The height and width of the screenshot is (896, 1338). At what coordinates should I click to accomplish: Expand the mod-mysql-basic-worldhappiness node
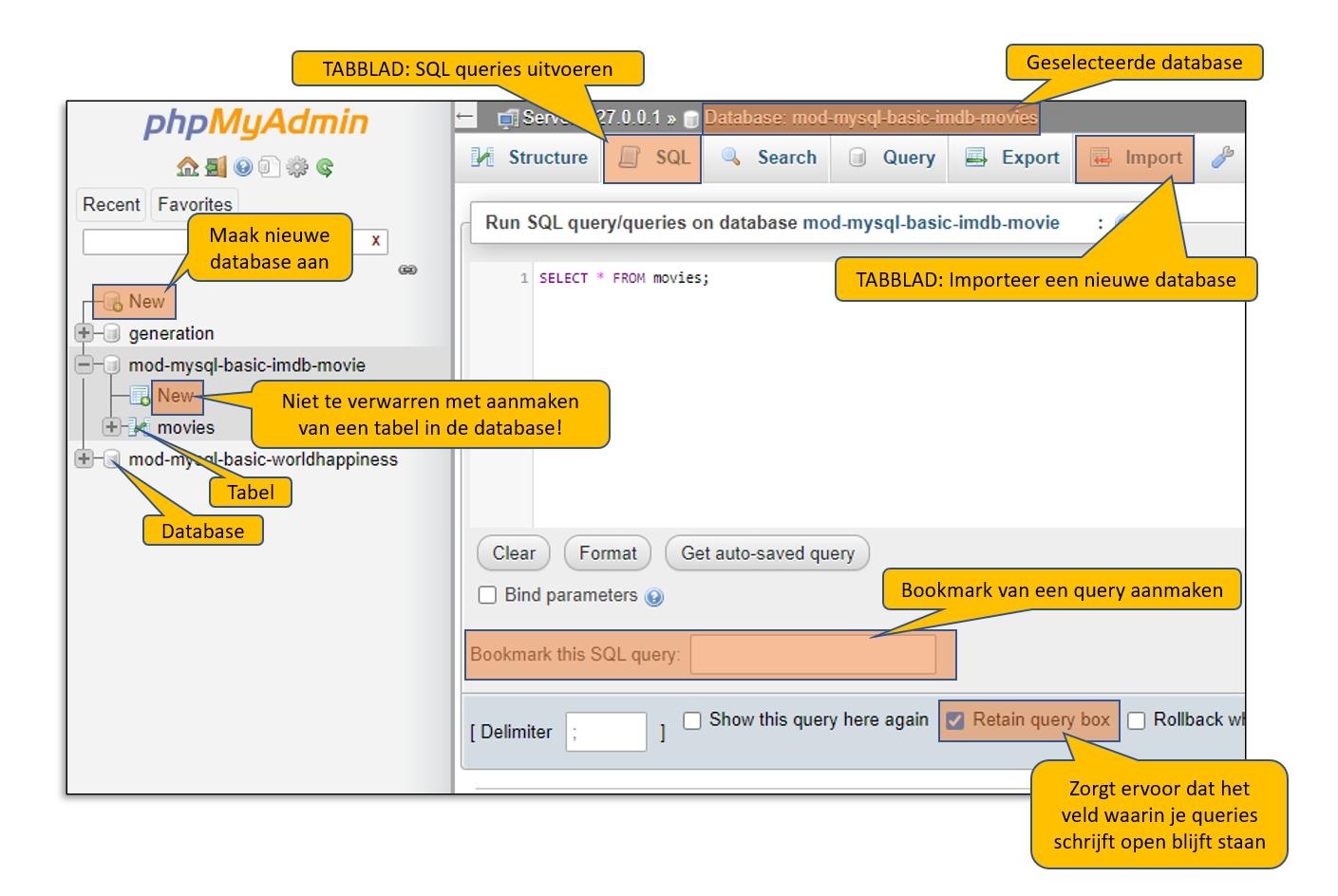pyautogui.click(x=85, y=459)
